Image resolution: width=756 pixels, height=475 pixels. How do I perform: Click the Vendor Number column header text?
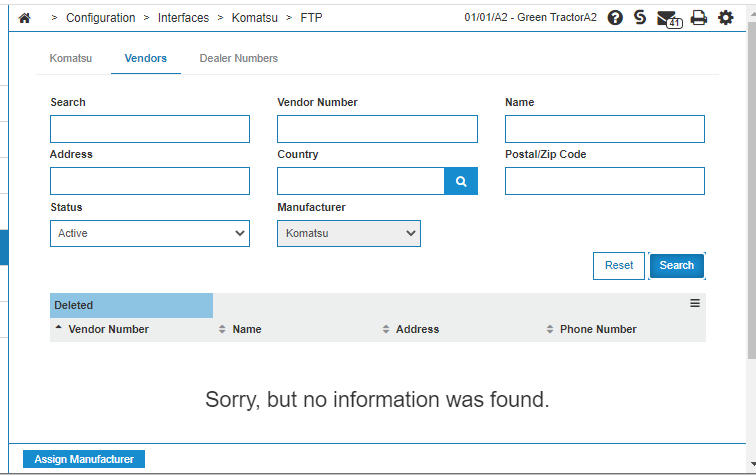click(108, 329)
